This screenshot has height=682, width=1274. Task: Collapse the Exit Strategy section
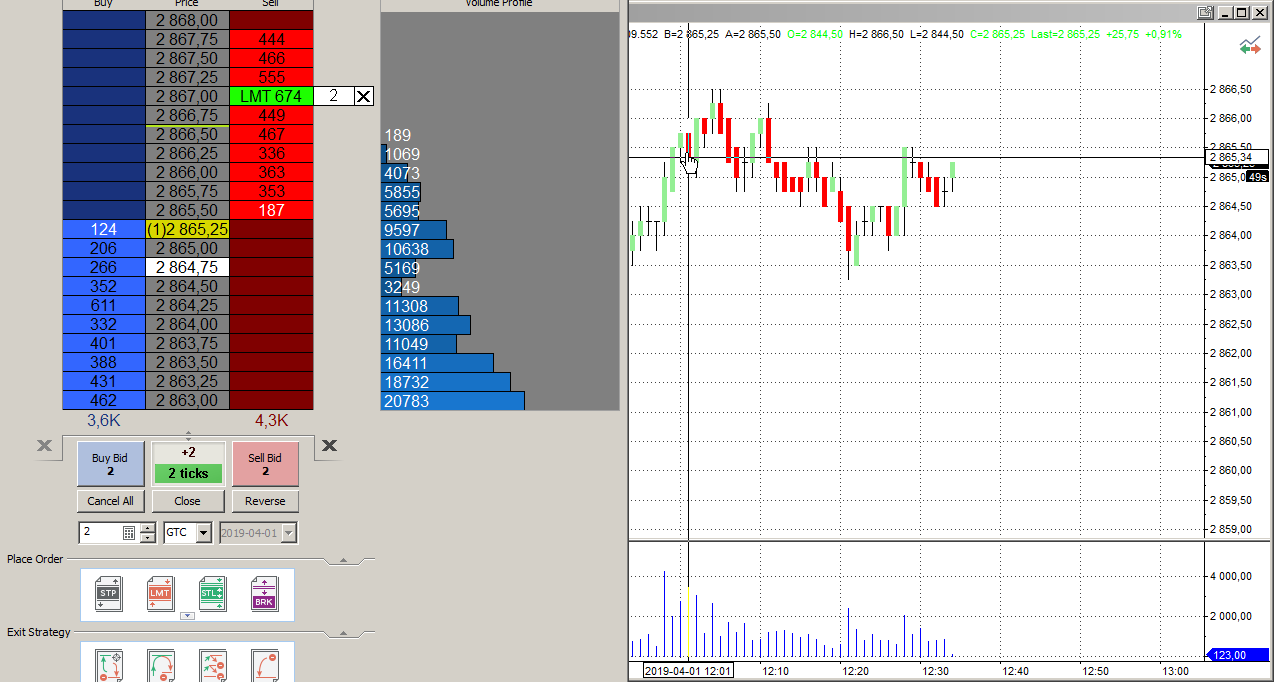pos(341,633)
